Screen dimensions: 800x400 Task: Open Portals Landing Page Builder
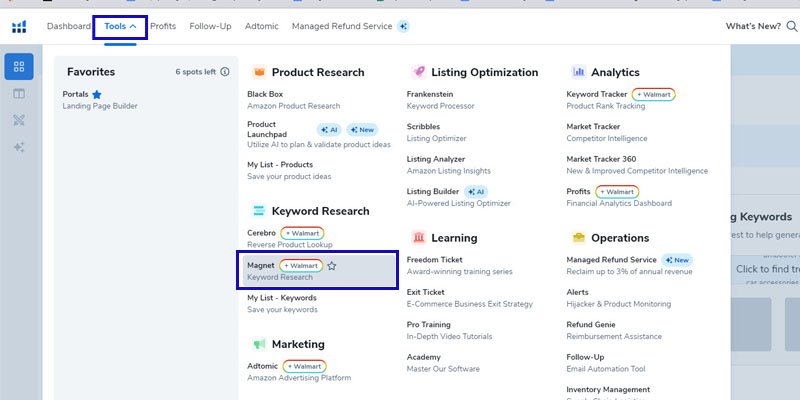100,100
